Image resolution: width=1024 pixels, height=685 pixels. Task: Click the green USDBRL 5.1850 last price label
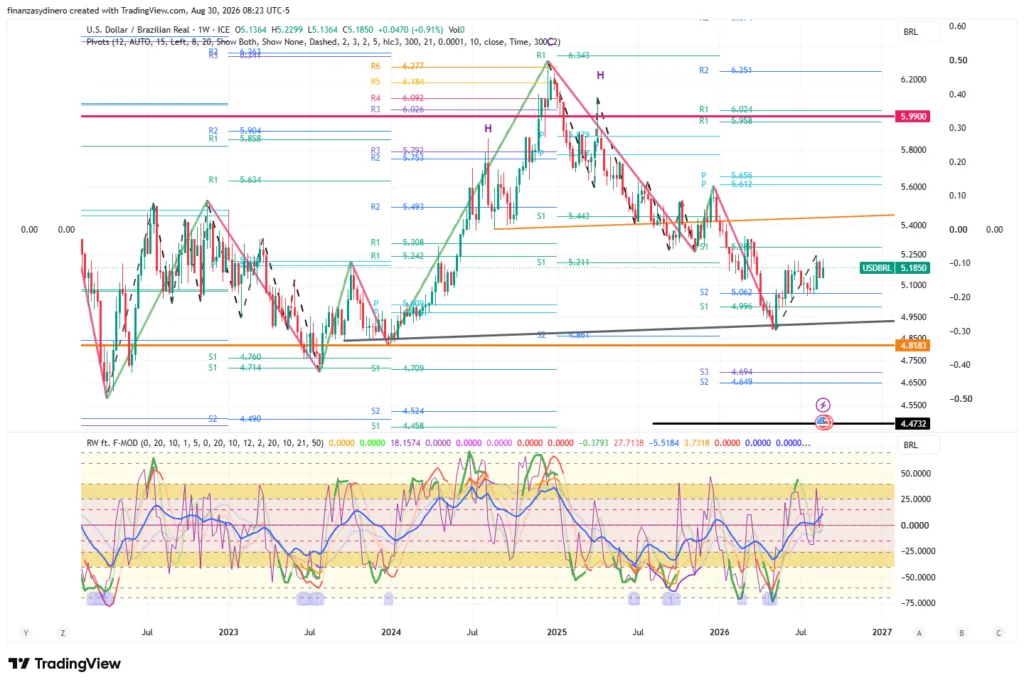[894, 268]
